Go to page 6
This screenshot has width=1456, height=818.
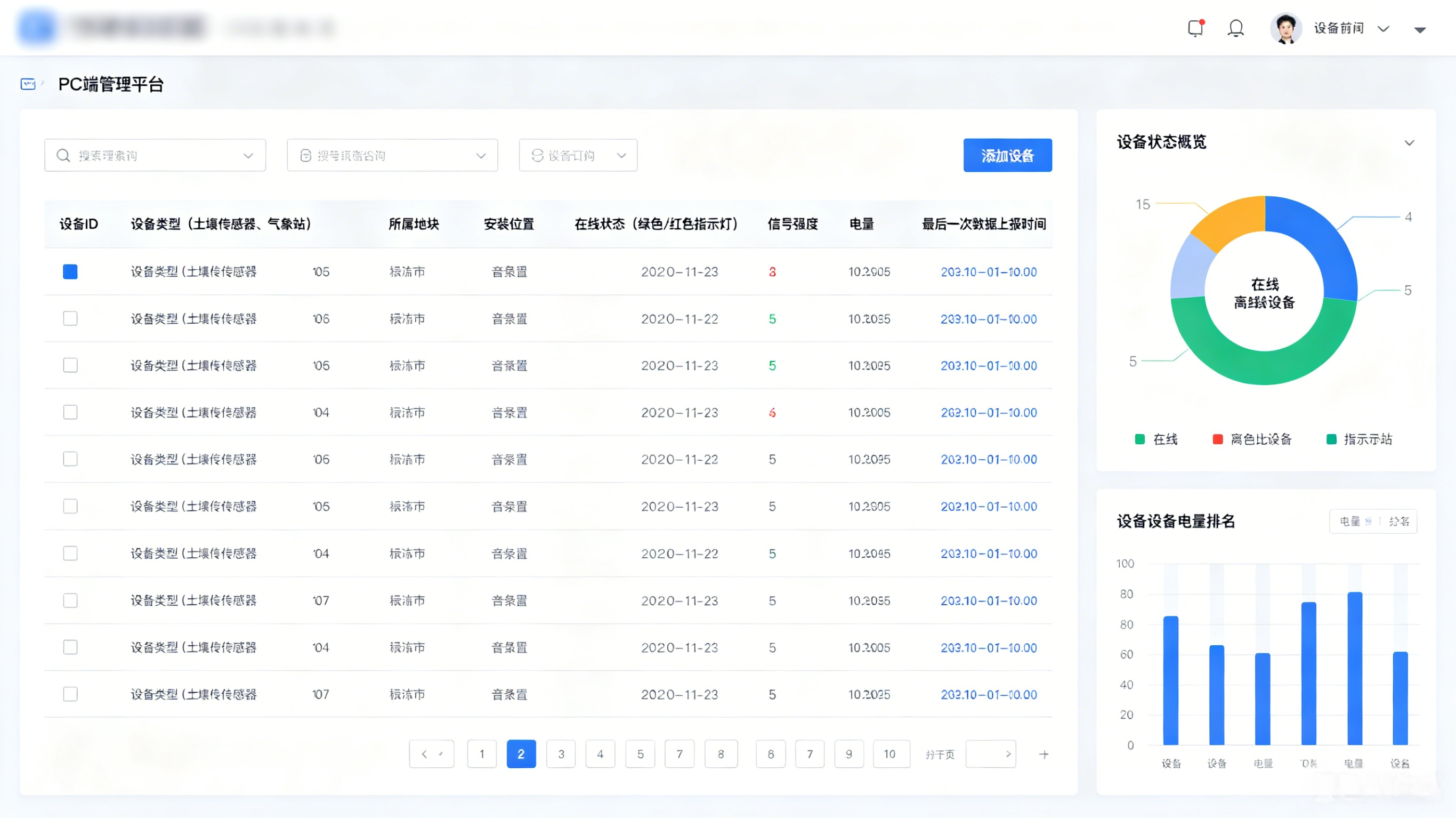coord(771,753)
